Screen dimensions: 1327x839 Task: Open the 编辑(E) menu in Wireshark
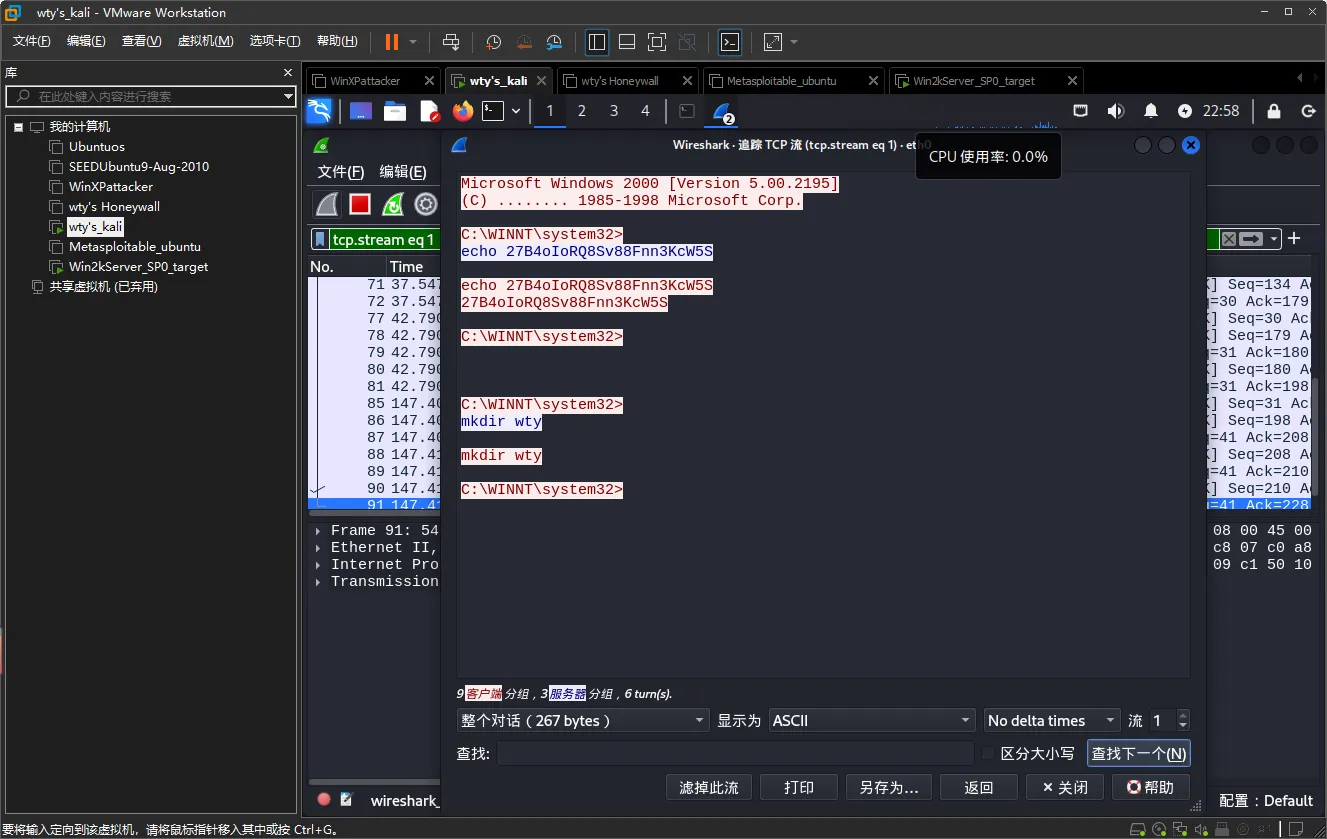tap(401, 172)
